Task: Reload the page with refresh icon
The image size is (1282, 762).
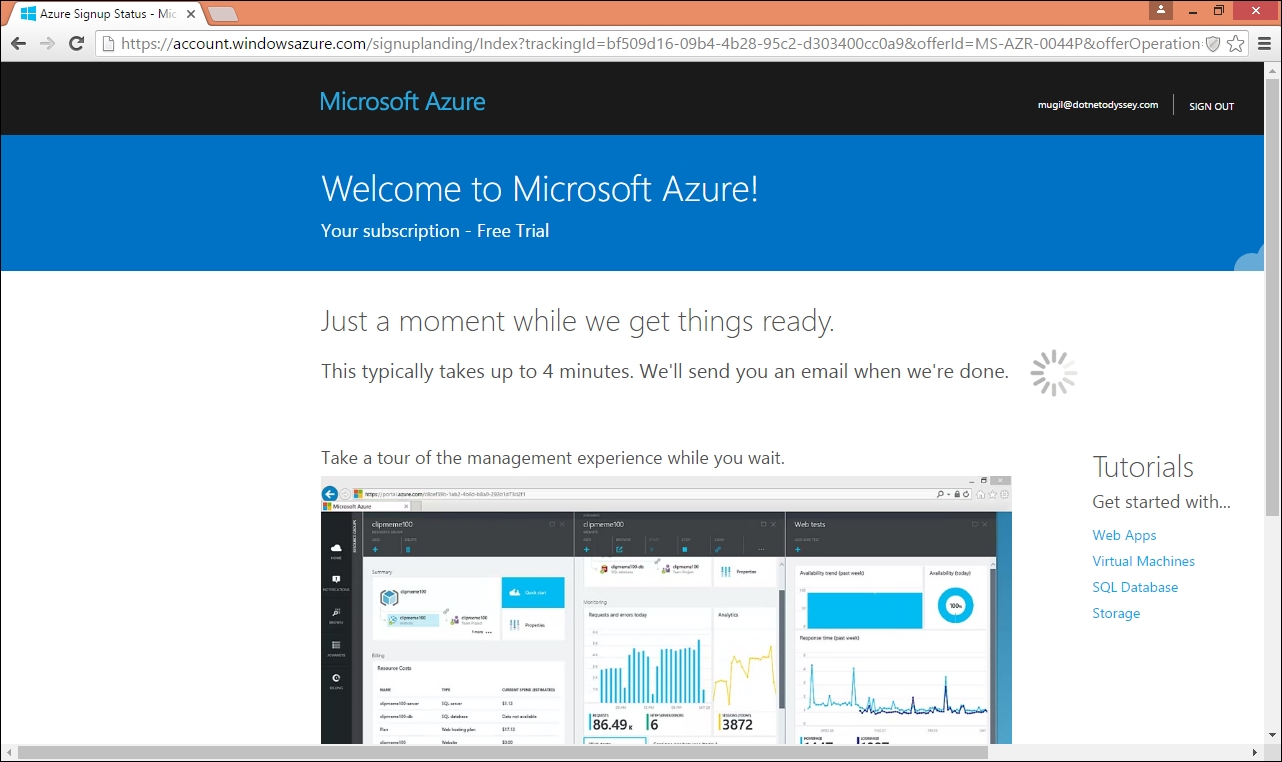Action: [x=76, y=43]
